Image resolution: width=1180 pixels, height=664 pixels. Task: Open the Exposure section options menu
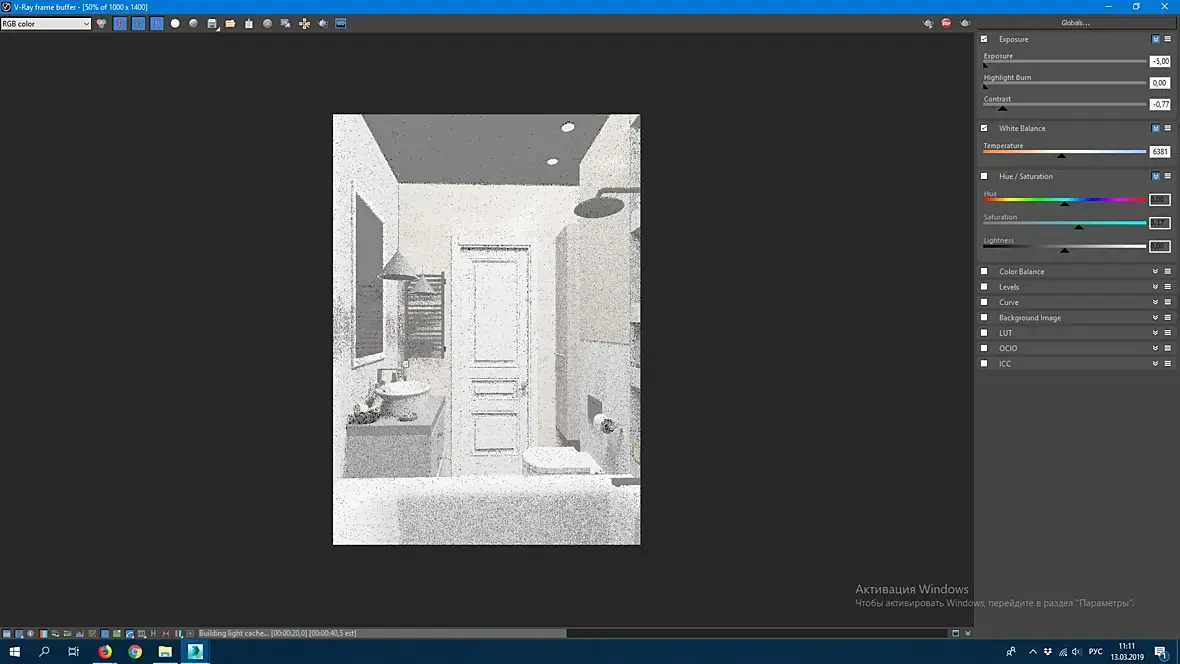(1168, 39)
